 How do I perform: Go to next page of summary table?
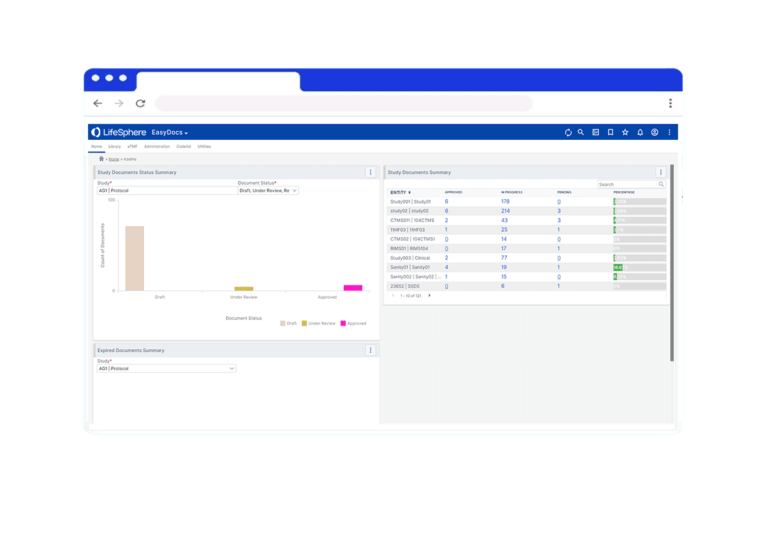430,296
